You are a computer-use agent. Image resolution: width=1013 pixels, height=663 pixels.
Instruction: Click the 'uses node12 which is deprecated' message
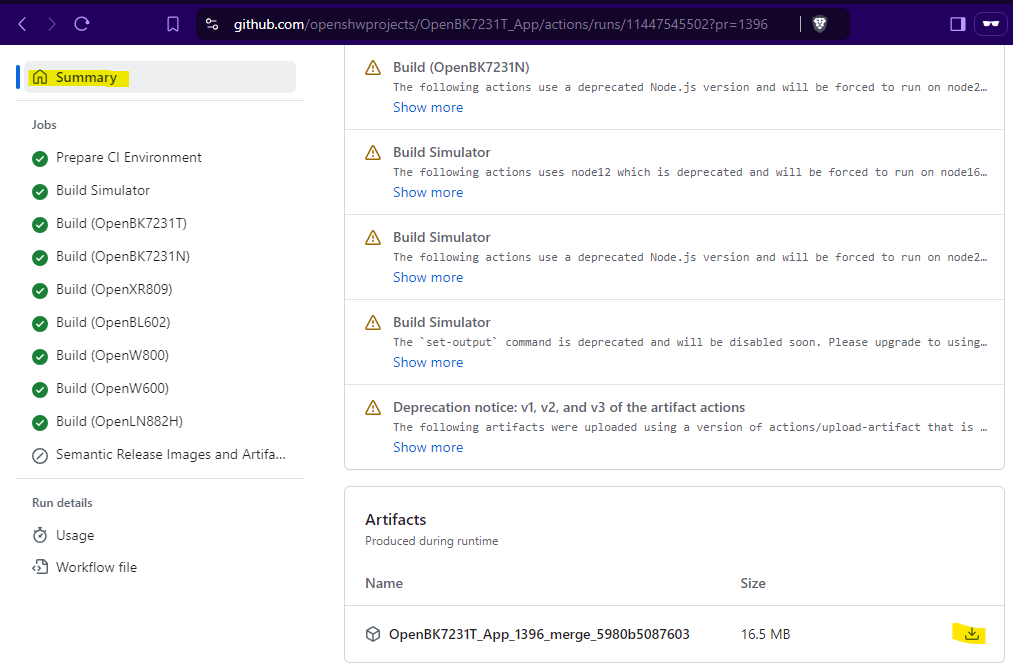tap(690, 173)
